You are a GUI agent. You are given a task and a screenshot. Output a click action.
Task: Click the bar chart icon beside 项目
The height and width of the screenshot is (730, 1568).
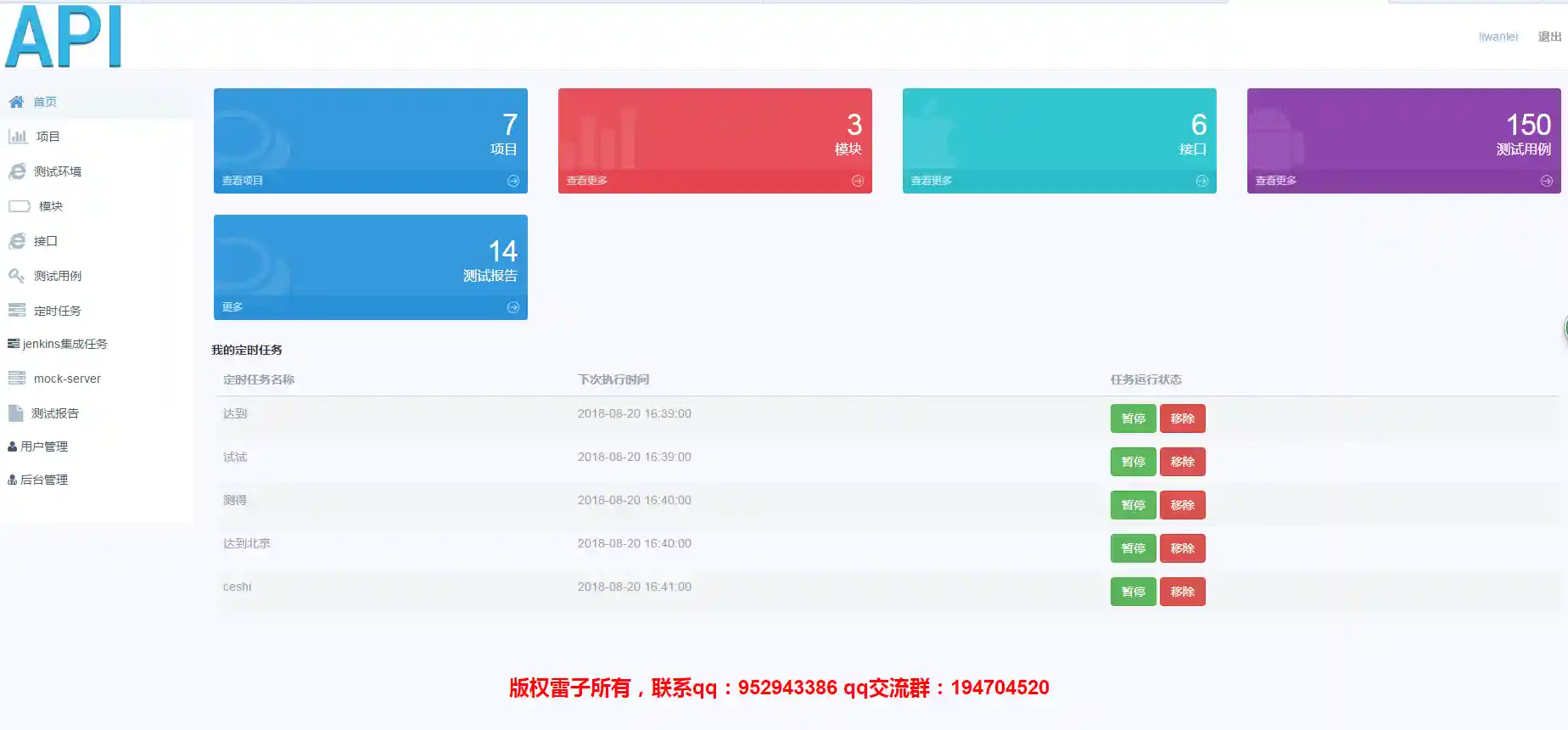coord(18,136)
